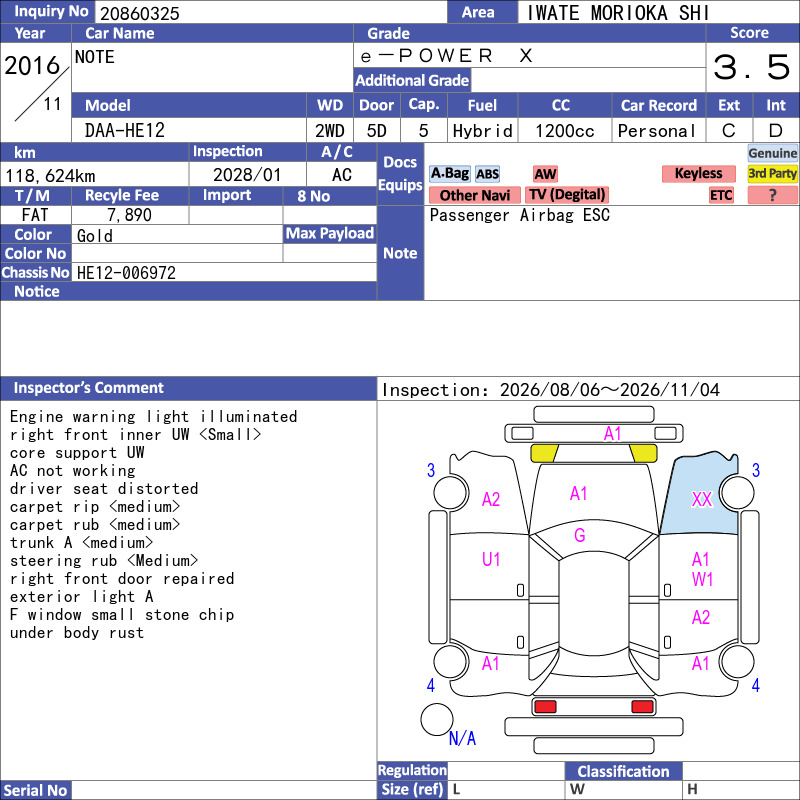Viewport: 800px width, 800px height.
Task: Click the Inspector's Comment header
Action: (x=88, y=388)
